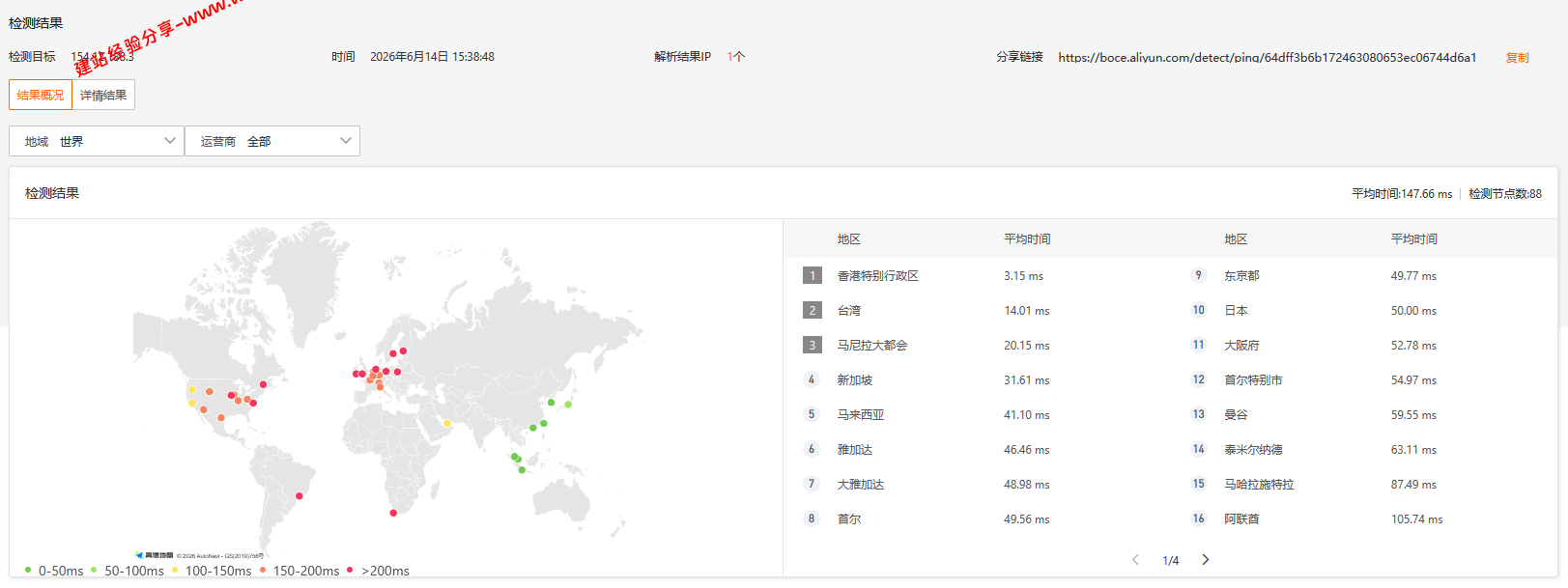The width and height of the screenshot is (1568, 588).
Task: Click the 105.74 ms latency value
Action: pos(1416,519)
